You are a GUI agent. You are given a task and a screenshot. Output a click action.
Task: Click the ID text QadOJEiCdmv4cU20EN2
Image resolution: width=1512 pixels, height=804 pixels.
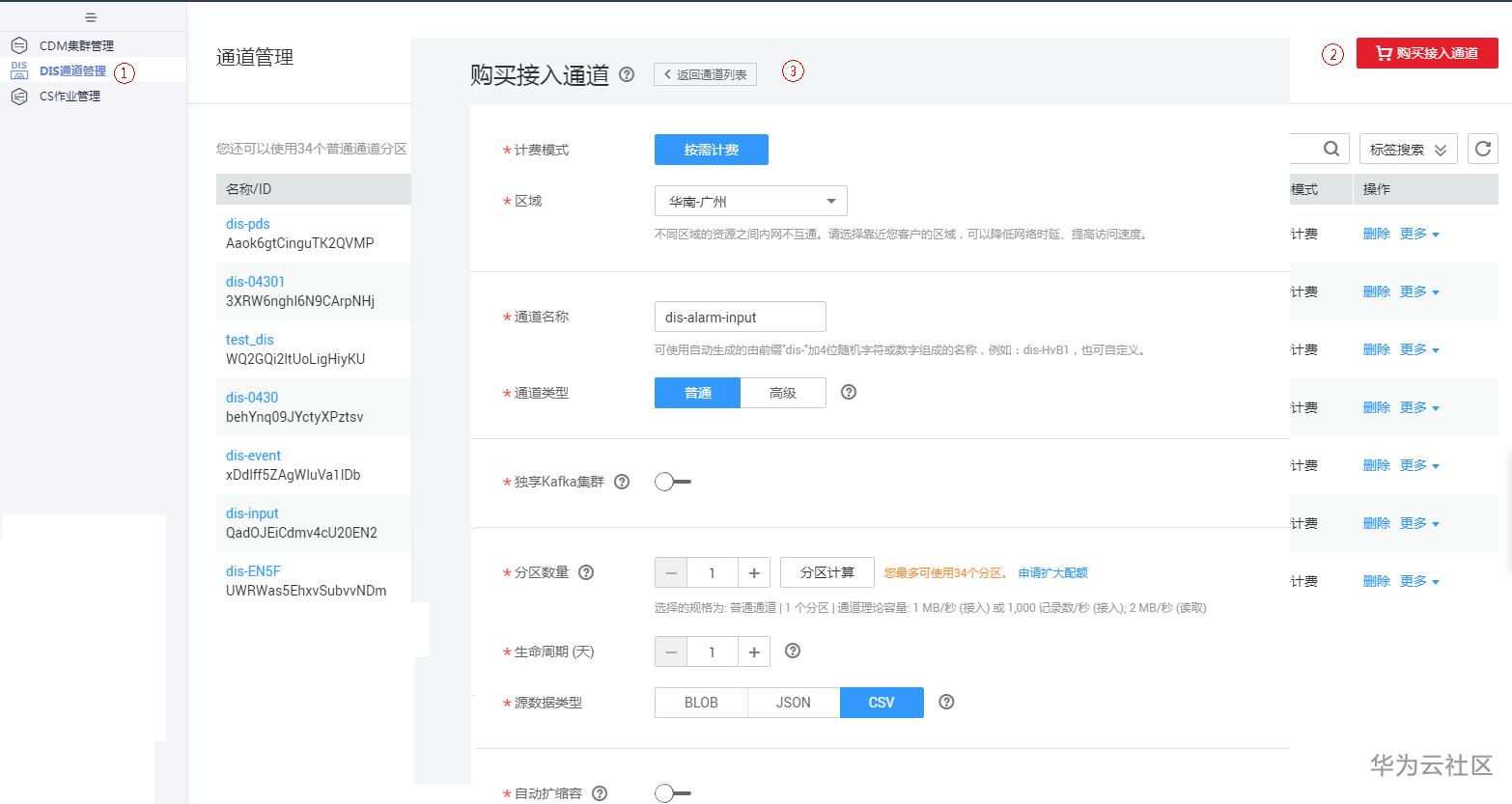pos(302,533)
